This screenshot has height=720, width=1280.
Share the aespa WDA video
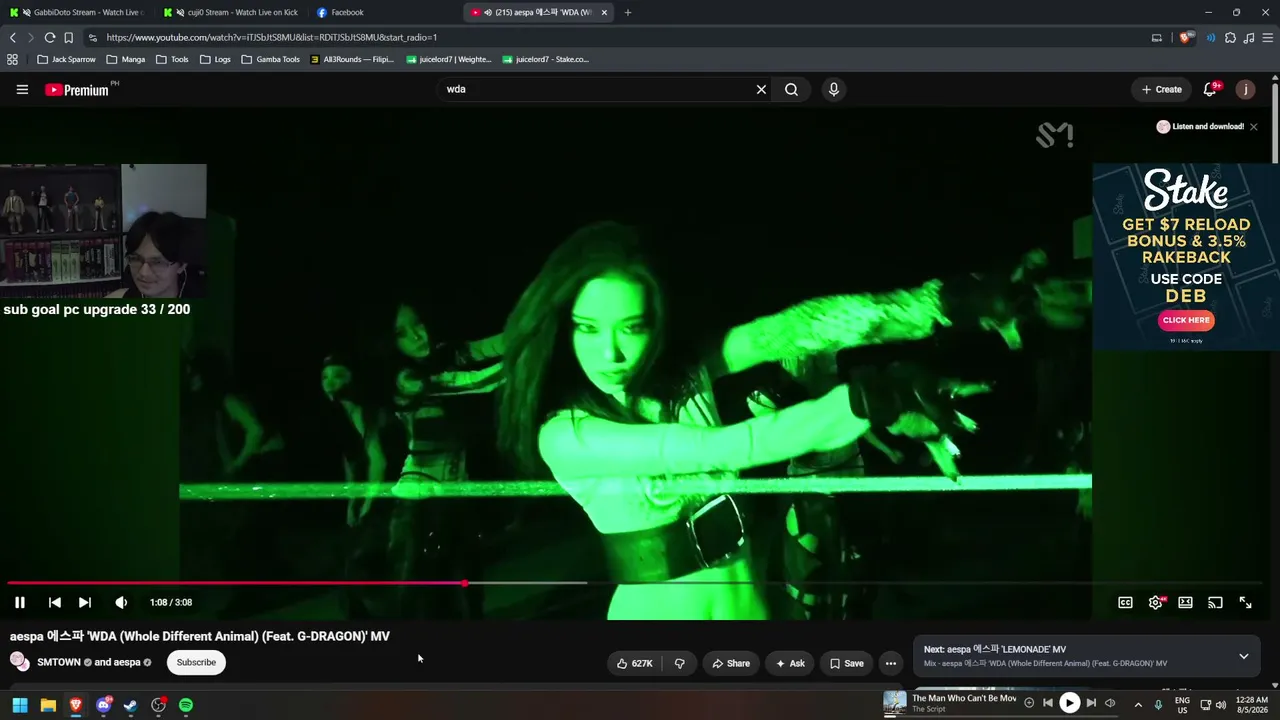[730, 663]
